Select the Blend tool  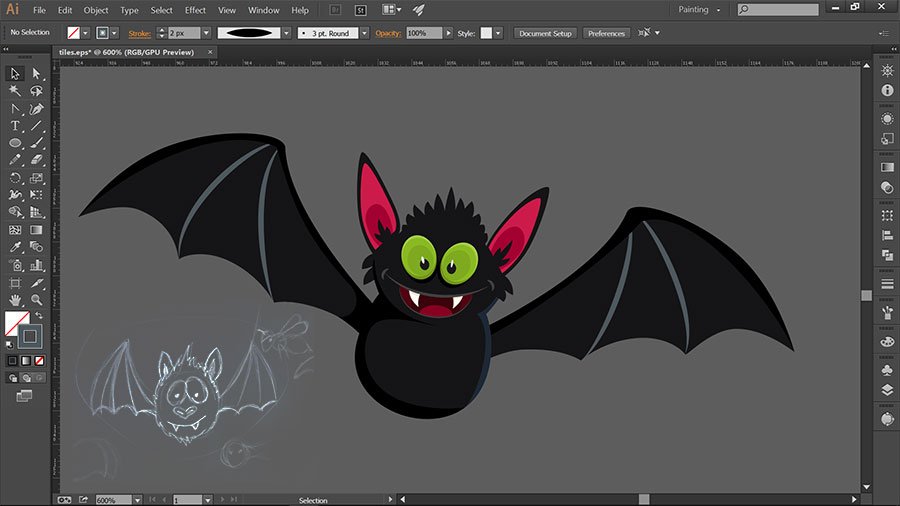[x=36, y=247]
